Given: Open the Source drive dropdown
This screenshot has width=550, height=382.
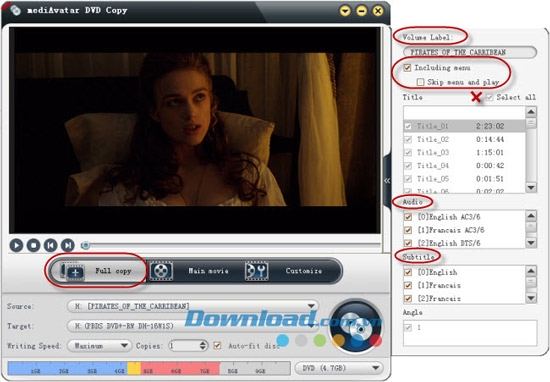Looking at the screenshot, I should coord(311,306).
